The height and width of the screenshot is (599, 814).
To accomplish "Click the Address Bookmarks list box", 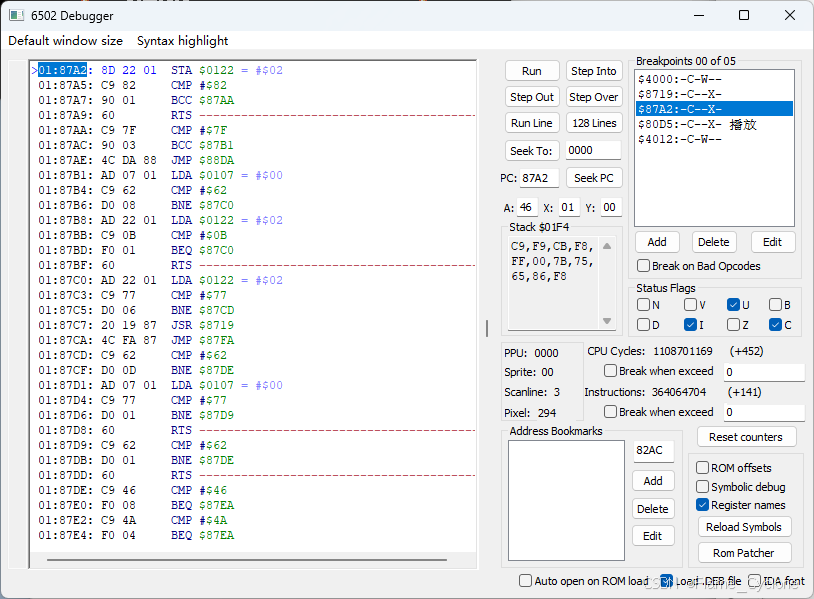I will 566,500.
